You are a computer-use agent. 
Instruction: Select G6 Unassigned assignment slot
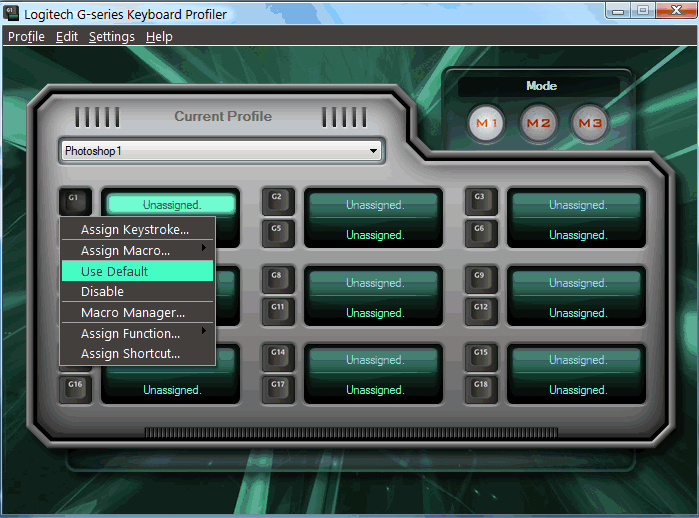pyautogui.click(x=577, y=234)
